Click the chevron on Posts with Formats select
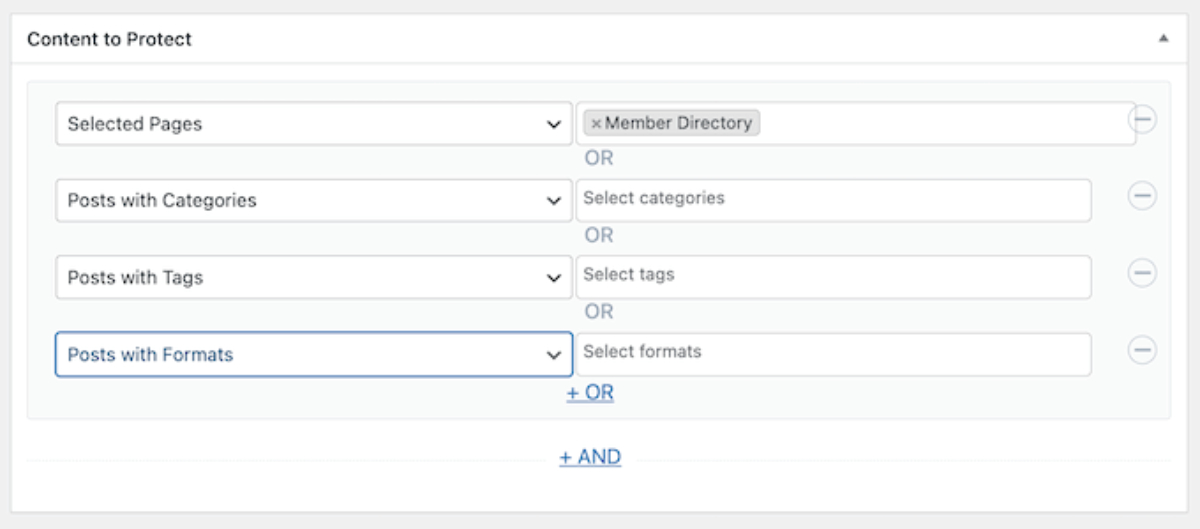The image size is (1200, 529). coord(553,355)
